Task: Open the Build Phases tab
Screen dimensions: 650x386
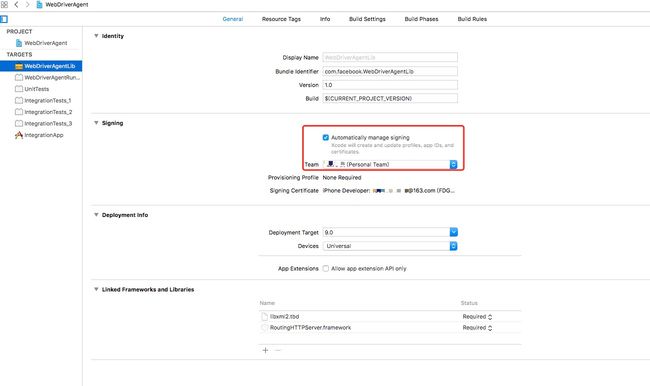Action: pyautogui.click(x=421, y=19)
